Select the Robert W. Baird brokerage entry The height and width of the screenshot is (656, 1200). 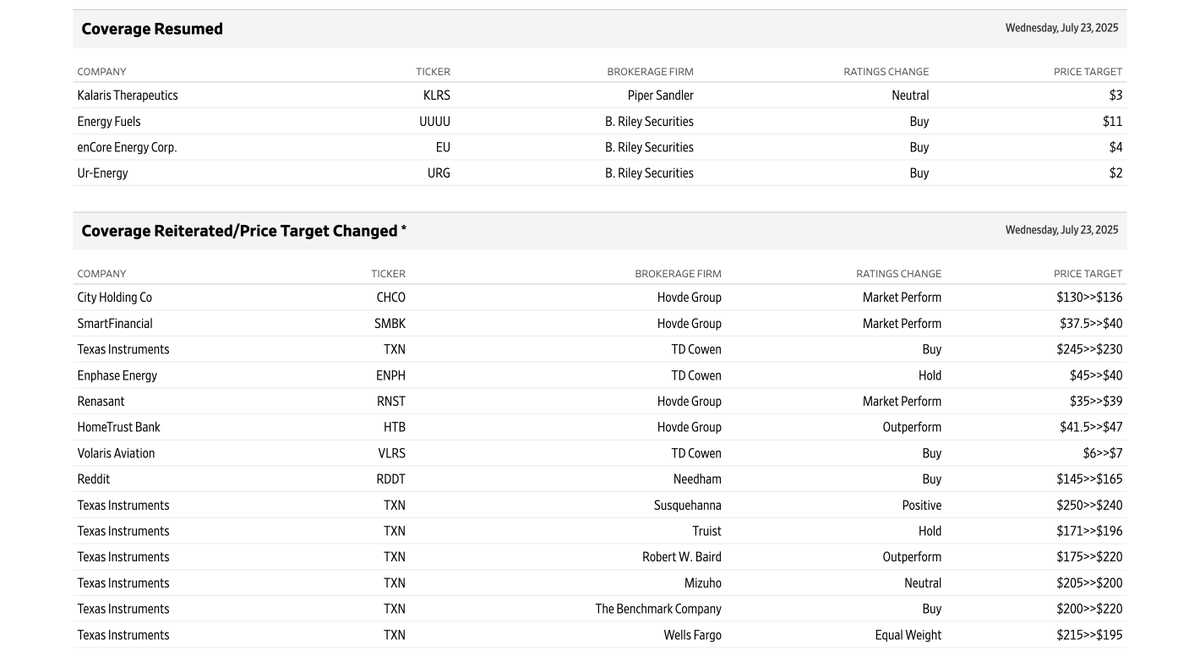click(x=682, y=557)
